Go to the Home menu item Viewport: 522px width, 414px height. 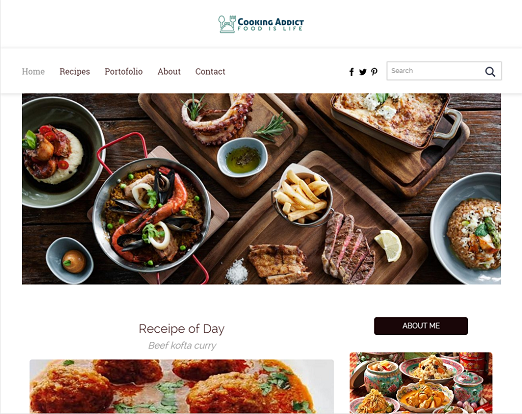[33, 71]
